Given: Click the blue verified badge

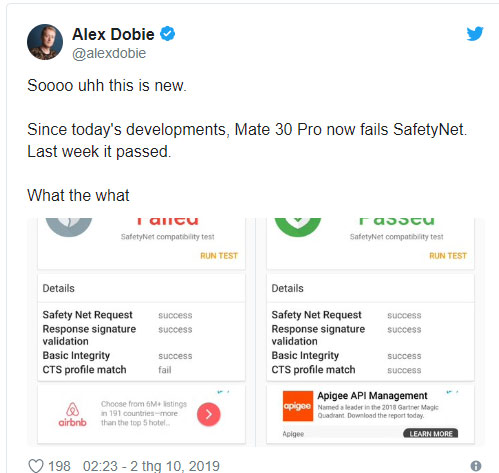Looking at the screenshot, I should (167, 34).
